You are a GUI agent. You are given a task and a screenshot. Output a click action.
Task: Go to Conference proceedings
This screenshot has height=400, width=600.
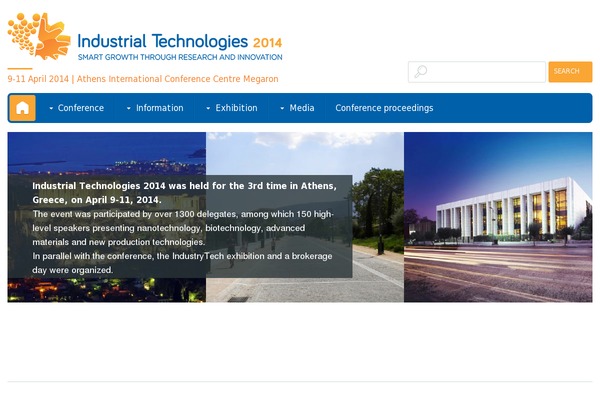(x=384, y=108)
